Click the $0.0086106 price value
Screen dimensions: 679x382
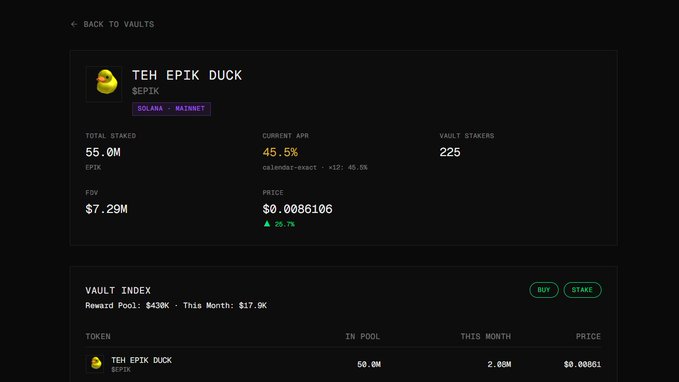click(297, 209)
